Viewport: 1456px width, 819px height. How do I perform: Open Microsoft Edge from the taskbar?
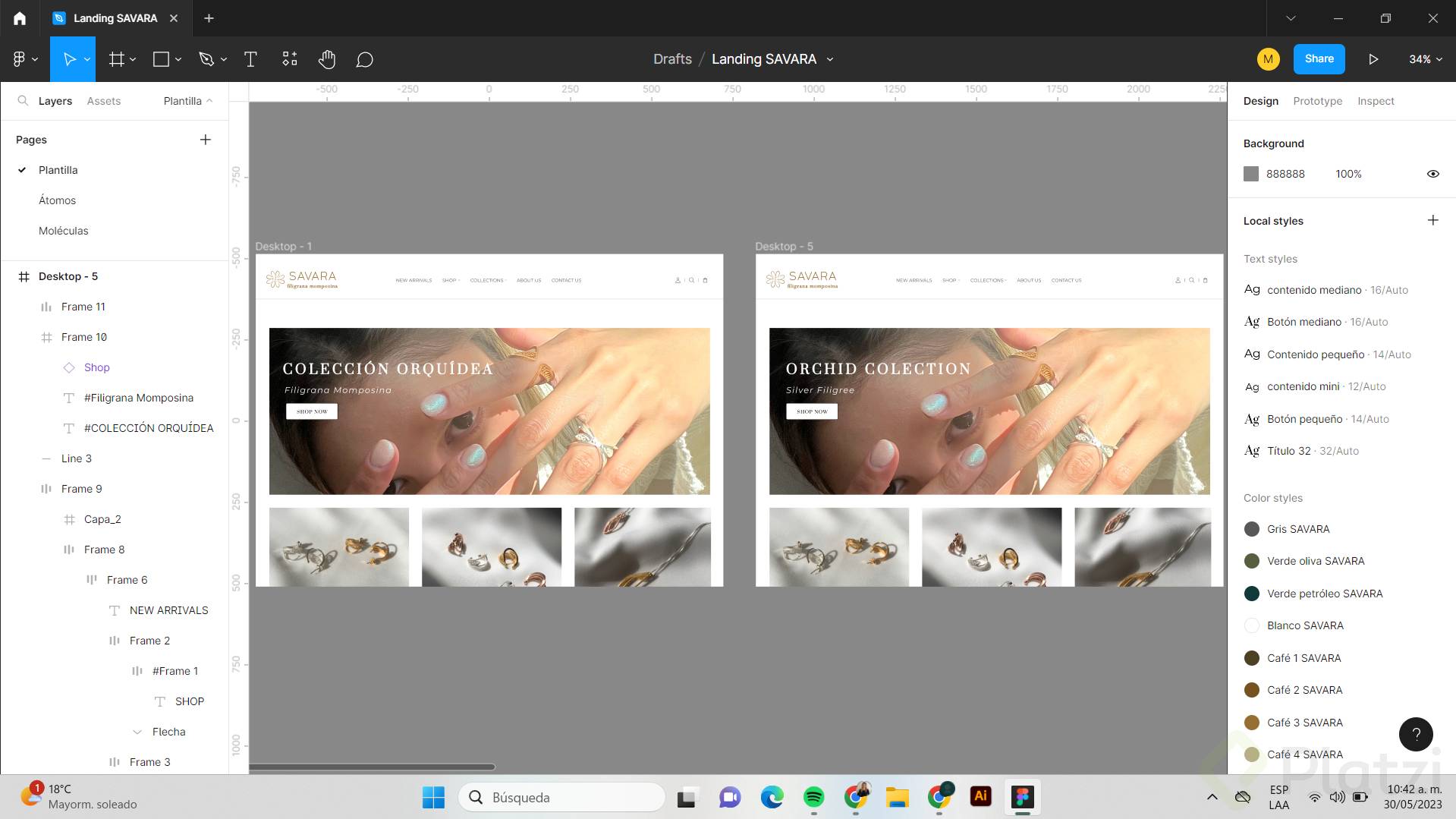[x=772, y=797]
